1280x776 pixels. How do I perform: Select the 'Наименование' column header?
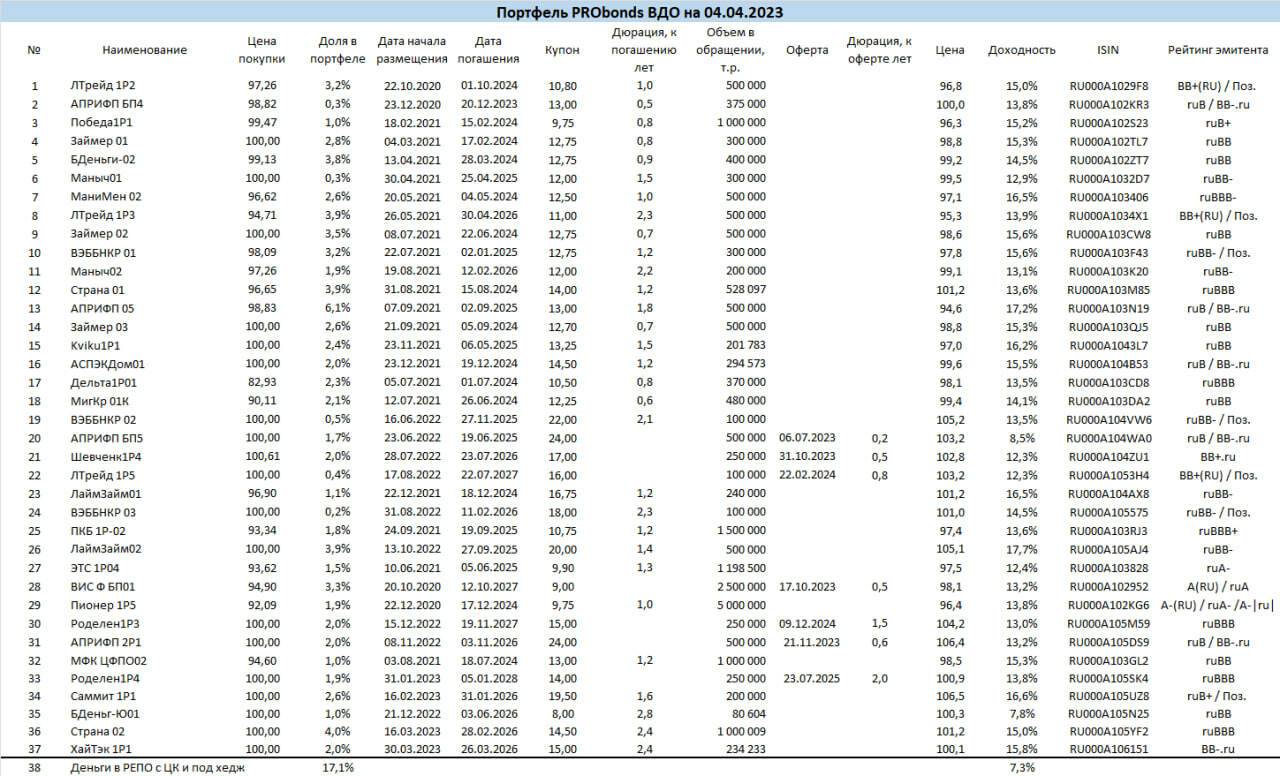[144, 49]
